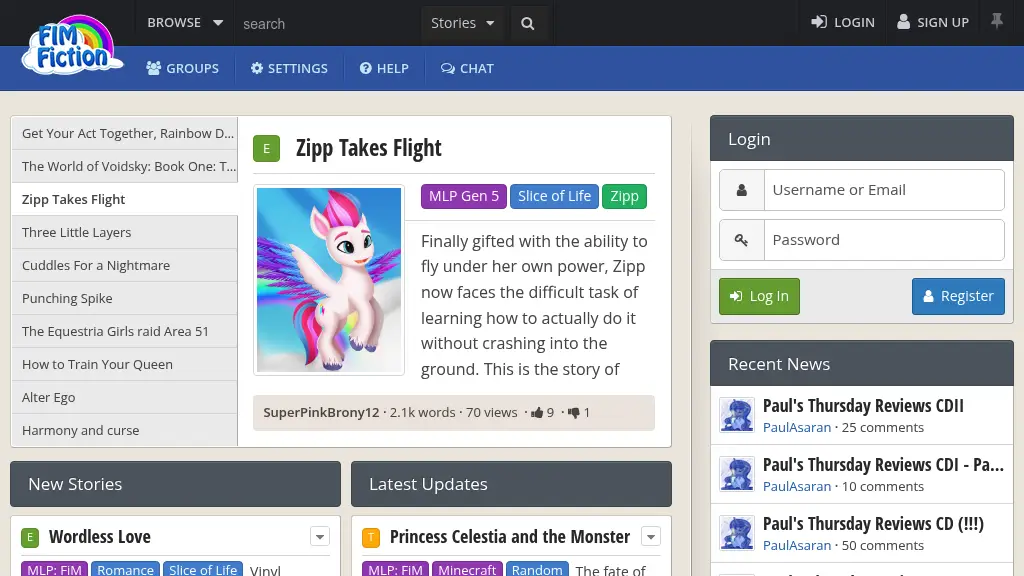Click the E rating badge beside Zipp Takes Flight
The width and height of the screenshot is (1024, 576).
pyautogui.click(x=266, y=149)
